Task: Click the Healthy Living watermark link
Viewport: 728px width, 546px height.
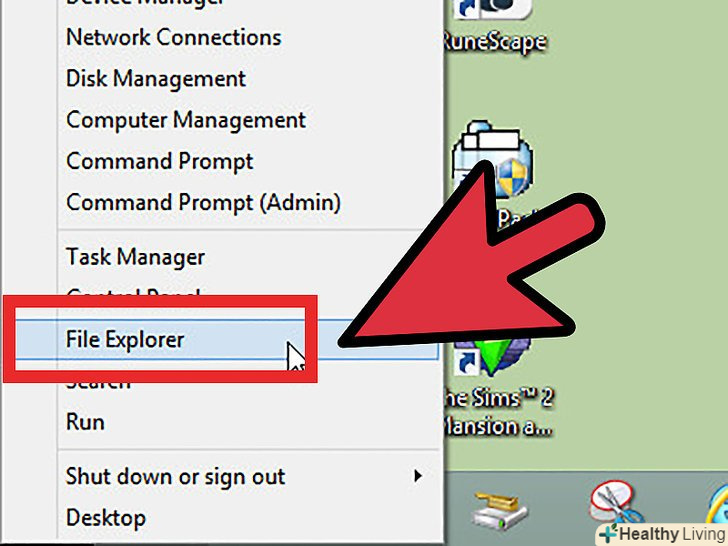Action: 663,534
